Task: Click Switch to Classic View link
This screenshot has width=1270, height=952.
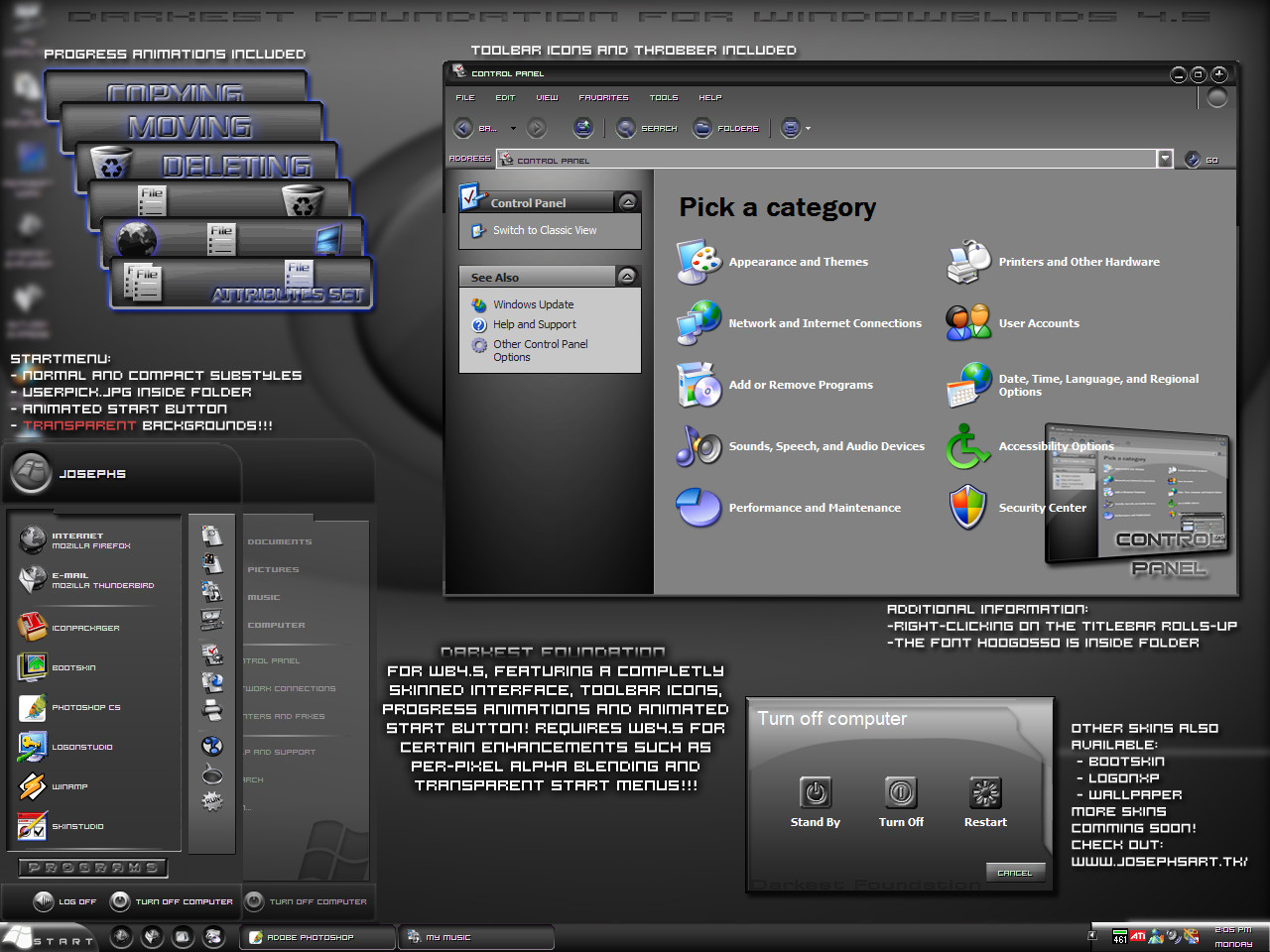Action: (545, 230)
